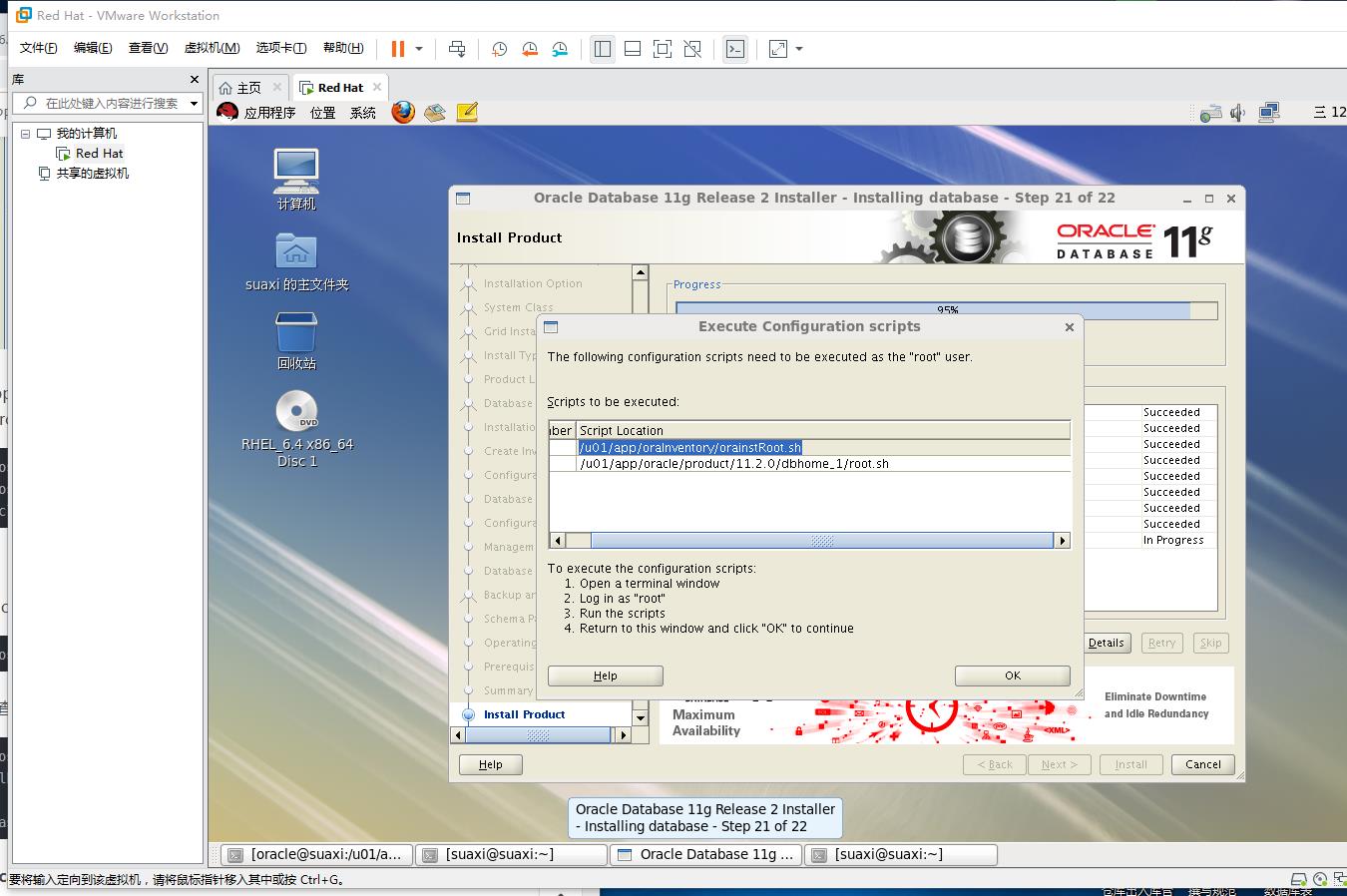This screenshot has width=1347, height=896.
Task: Open the snapshot manager
Action: [560, 48]
